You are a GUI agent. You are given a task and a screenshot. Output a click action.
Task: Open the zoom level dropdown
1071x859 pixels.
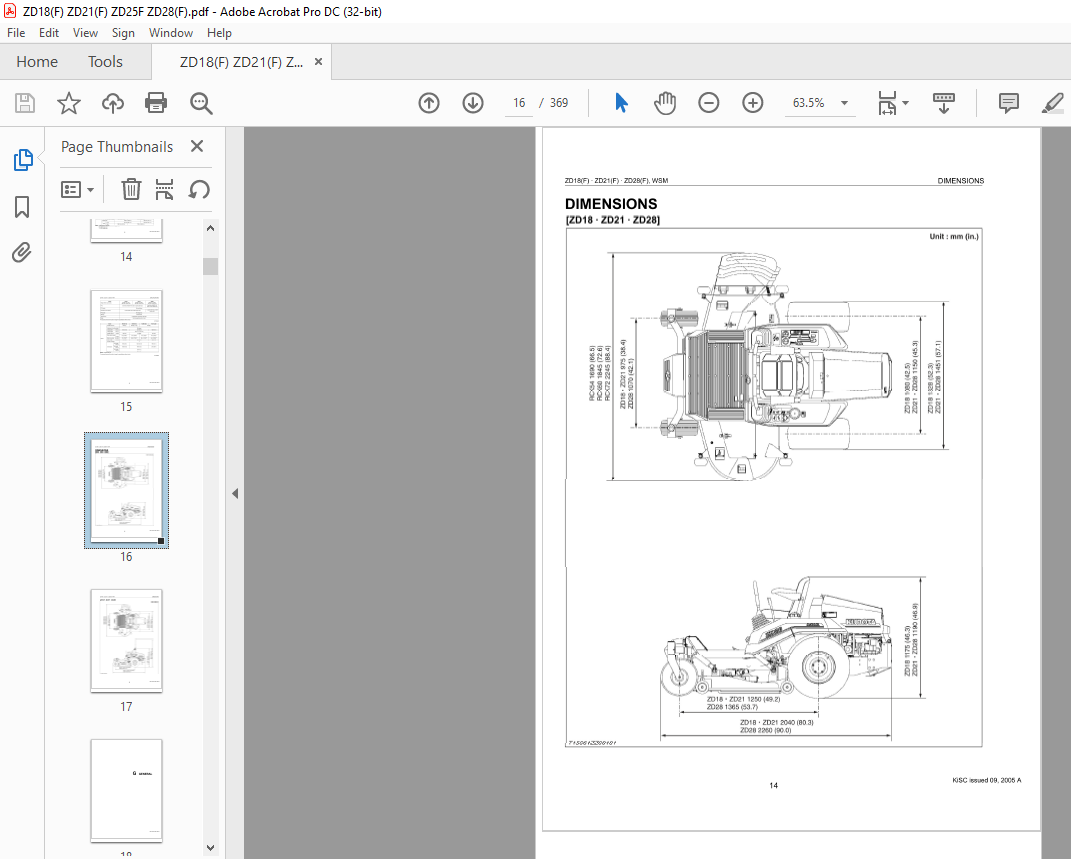[844, 103]
